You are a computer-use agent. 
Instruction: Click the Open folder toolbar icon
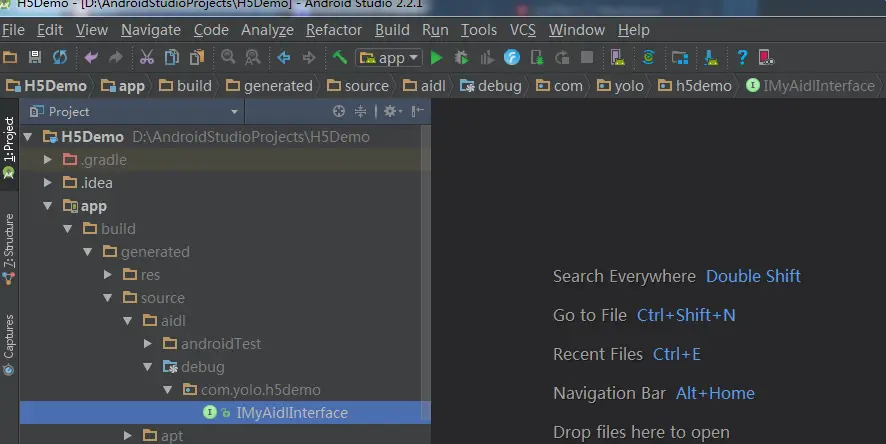pos(10,57)
